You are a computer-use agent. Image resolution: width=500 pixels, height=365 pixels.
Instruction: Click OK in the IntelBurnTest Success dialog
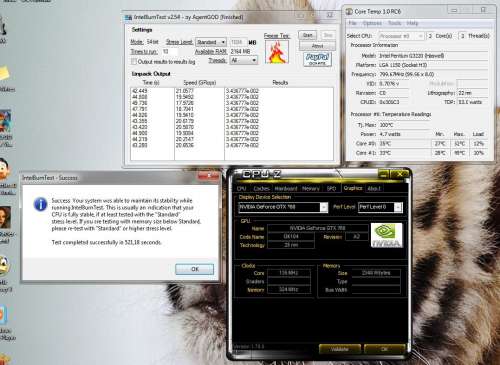tap(195, 269)
